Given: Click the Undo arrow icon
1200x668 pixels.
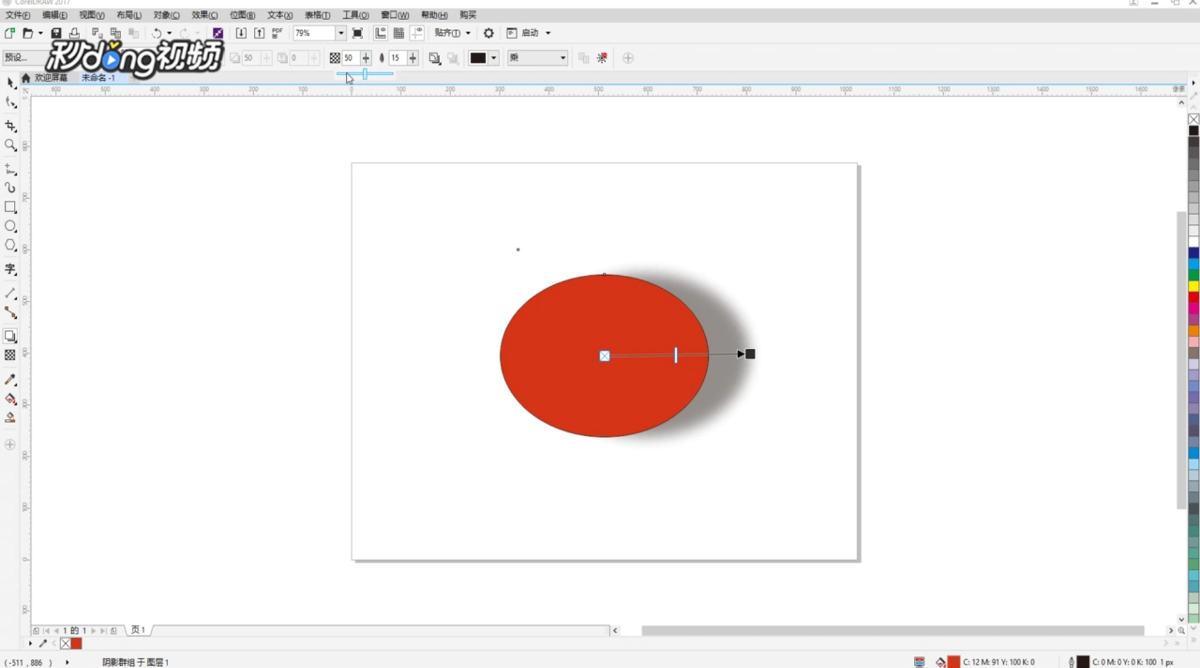Looking at the screenshot, I should tap(156, 33).
